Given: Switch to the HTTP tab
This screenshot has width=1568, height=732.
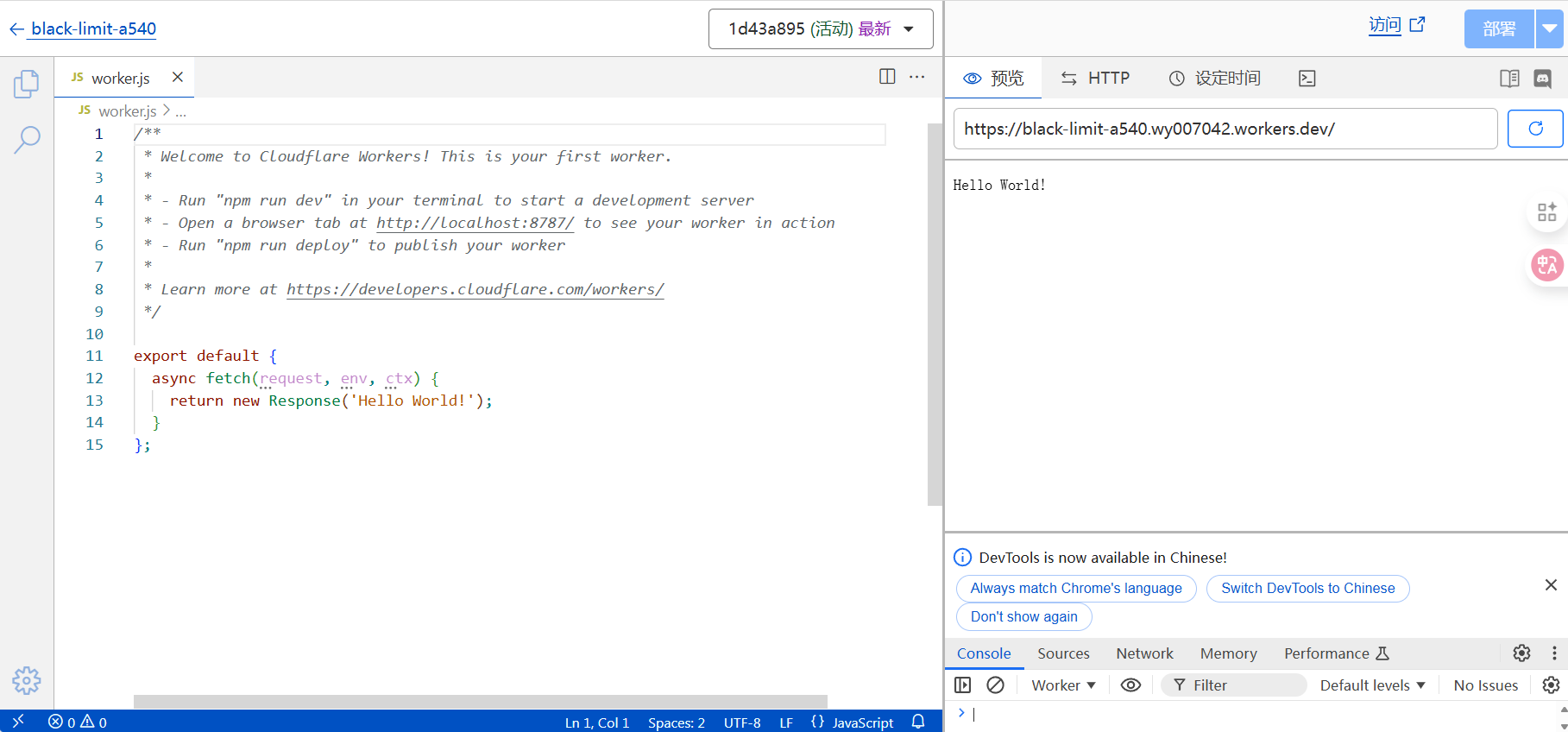Looking at the screenshot, I should click(1095, 79).
